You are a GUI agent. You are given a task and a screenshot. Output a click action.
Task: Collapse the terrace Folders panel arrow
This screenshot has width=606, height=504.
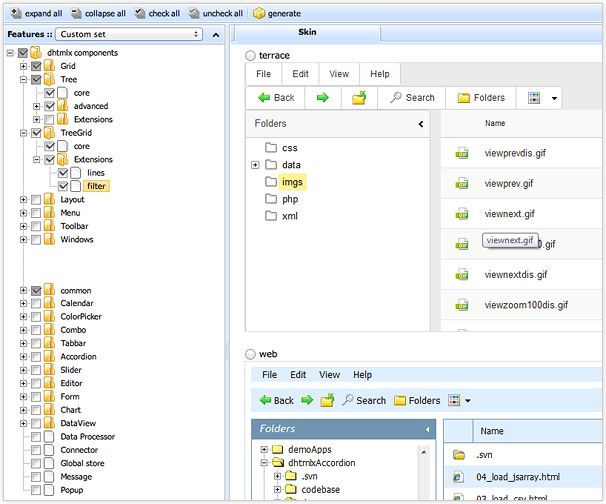click(x=421, y=124)
